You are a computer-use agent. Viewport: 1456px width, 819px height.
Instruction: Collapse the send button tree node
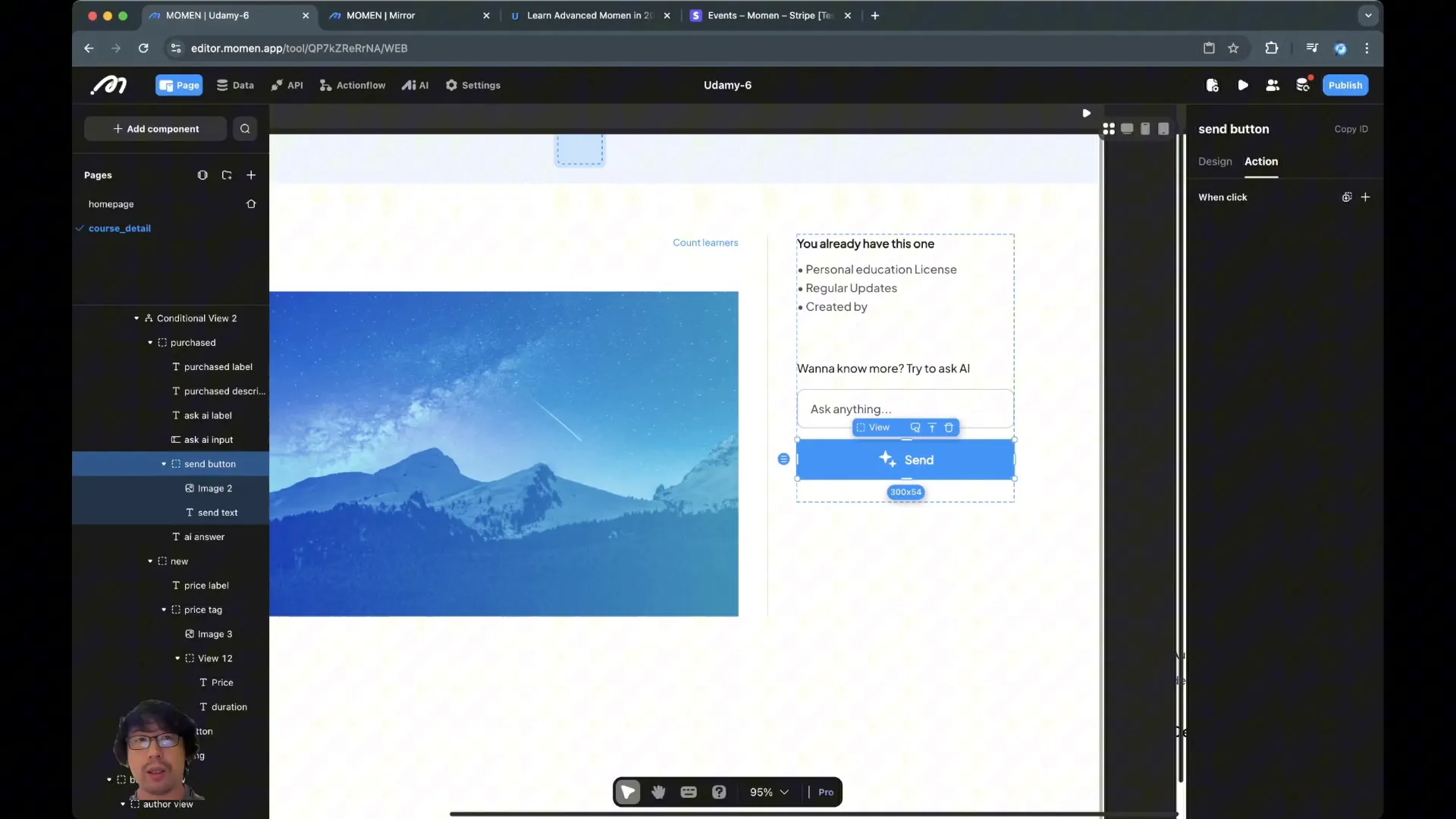164,464
